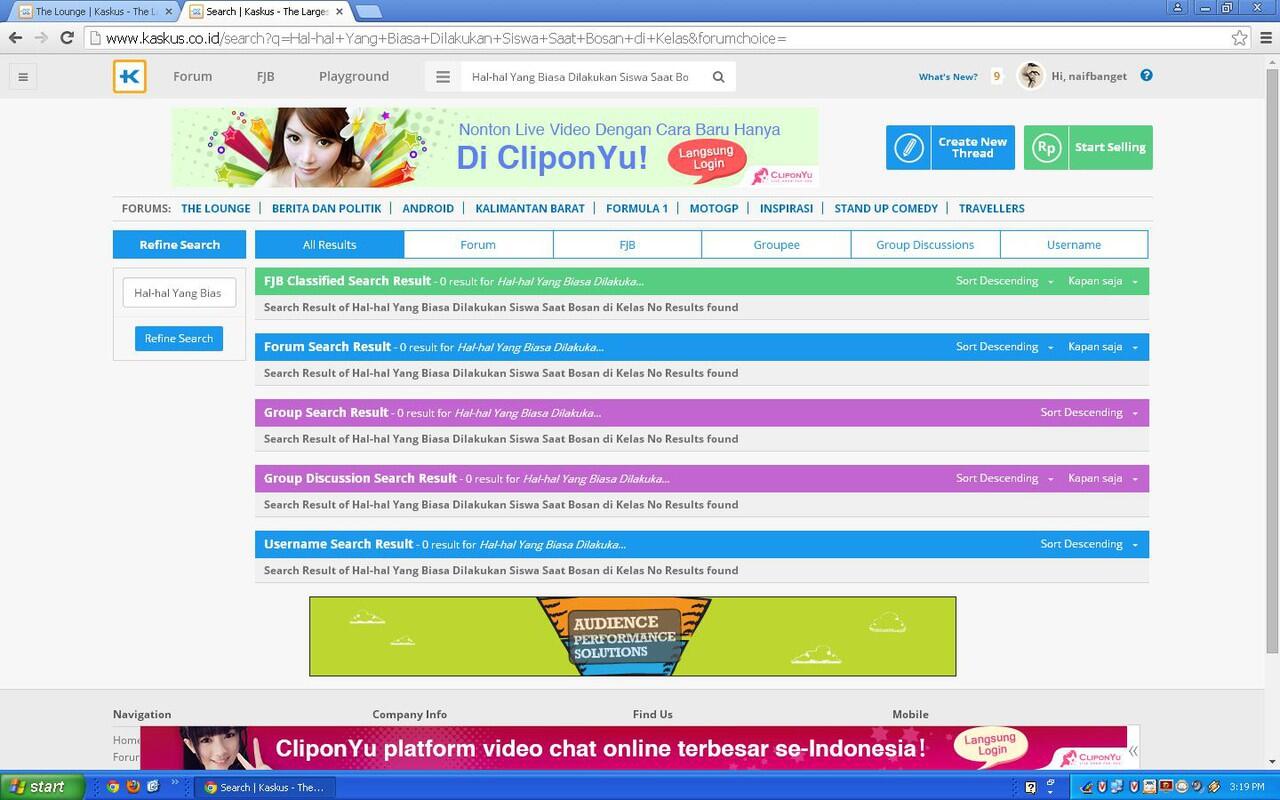Open the ANDROID forum link
The height and width of the screenshot is (800, 1280).
point(428,209)
